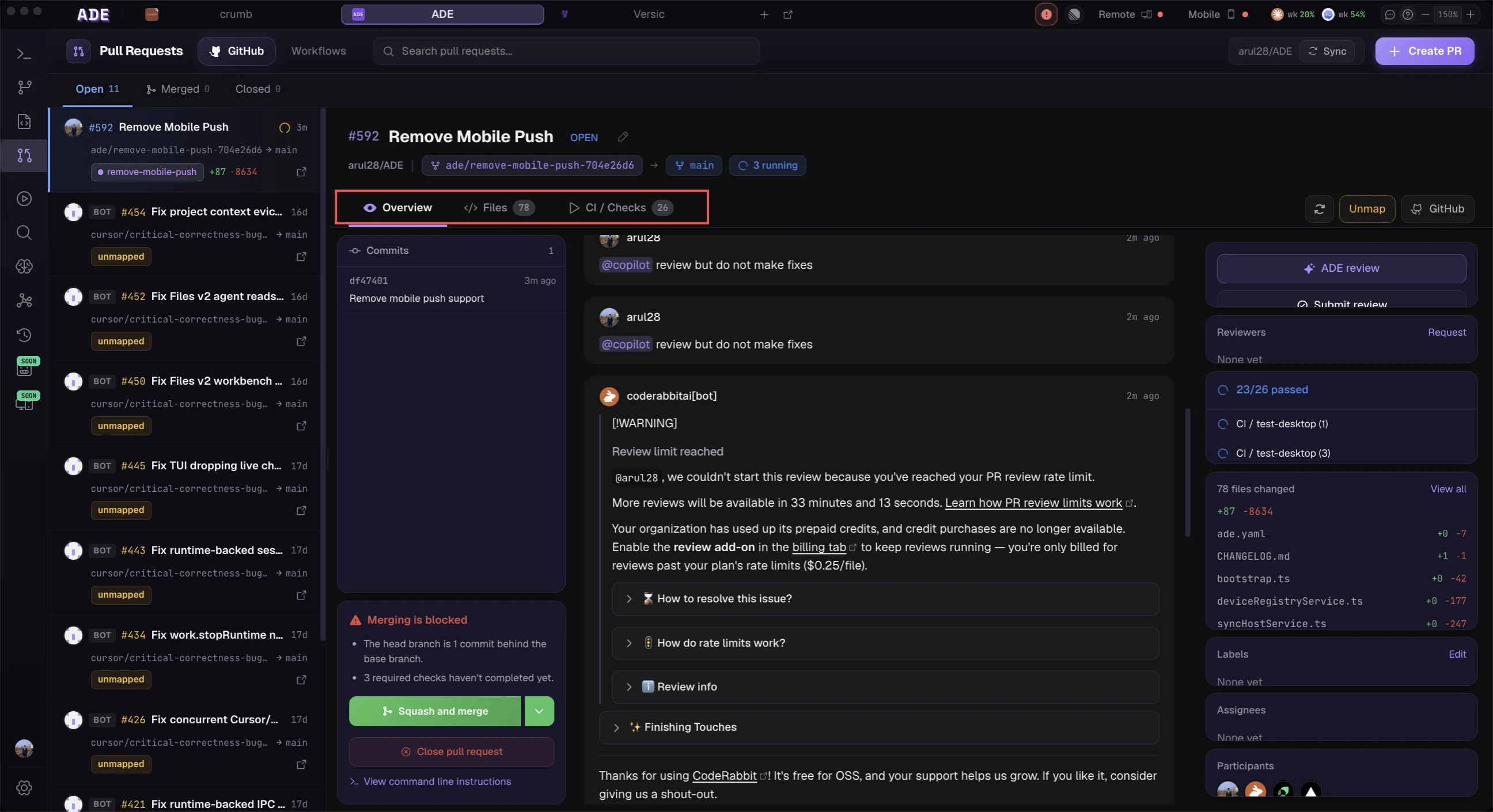Open the brain icon in sidebar

click(24, 267)
